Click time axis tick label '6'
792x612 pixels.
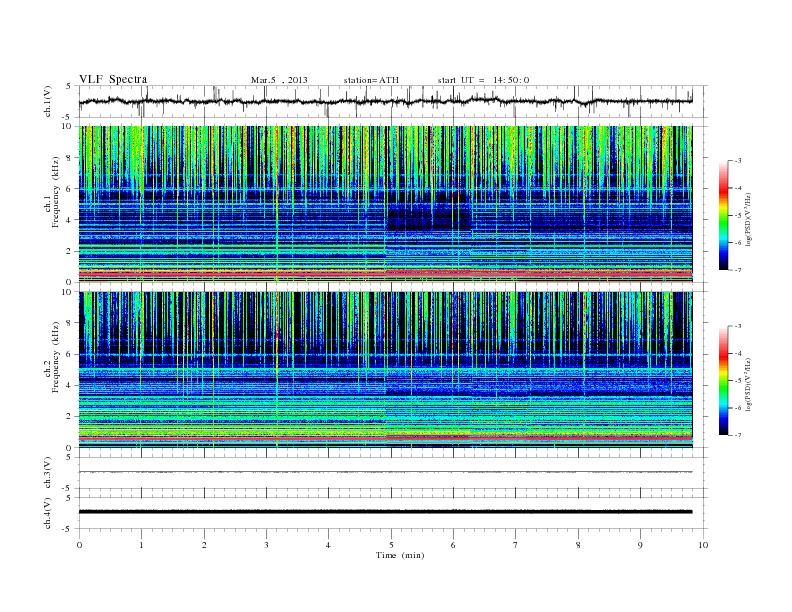(453, 545)
